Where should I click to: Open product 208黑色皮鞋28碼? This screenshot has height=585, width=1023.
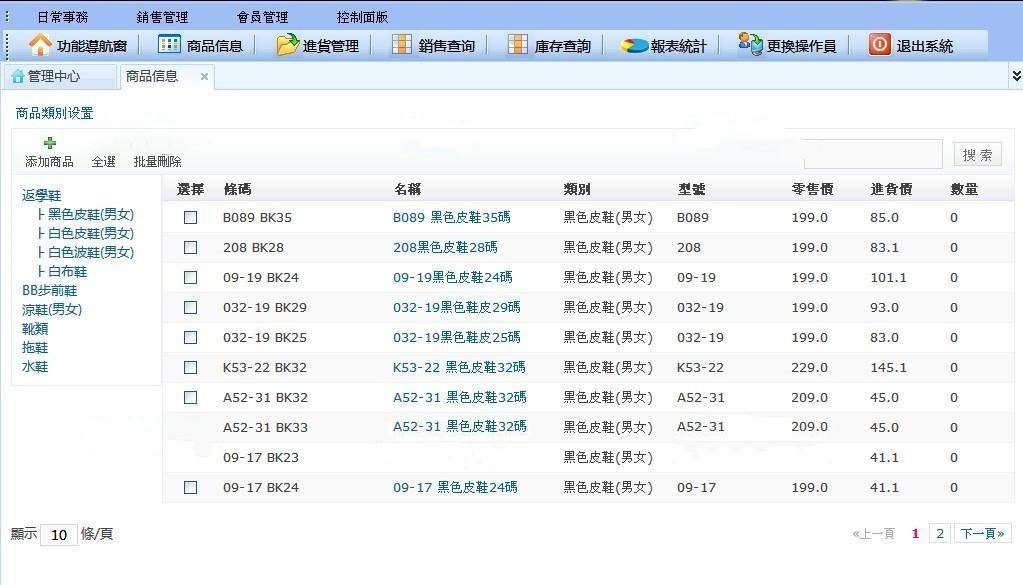tap(445, 247)
